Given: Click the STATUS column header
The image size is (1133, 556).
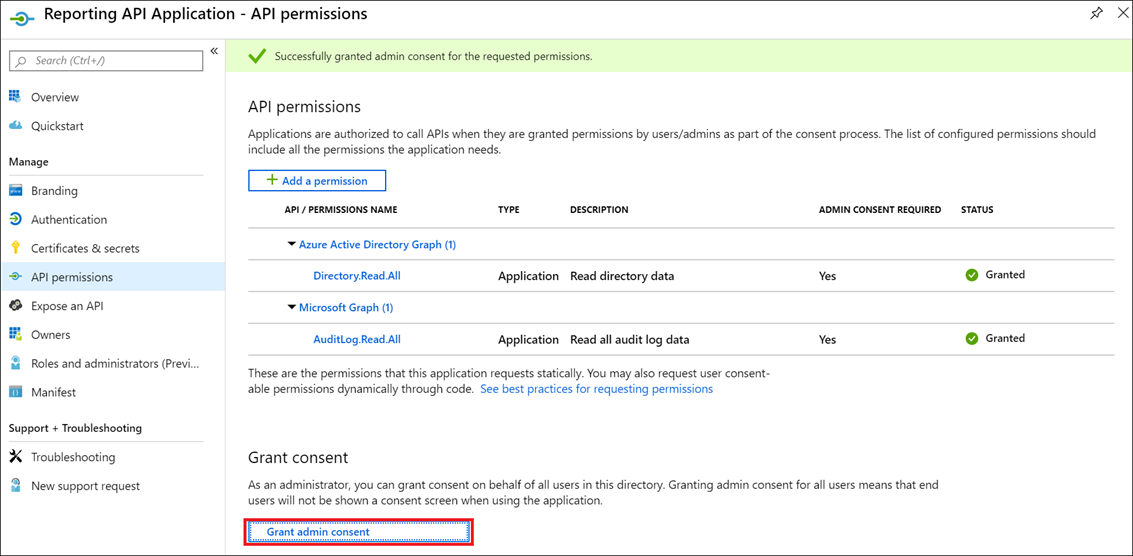Looking at the screenshot, I should (977, 210).
